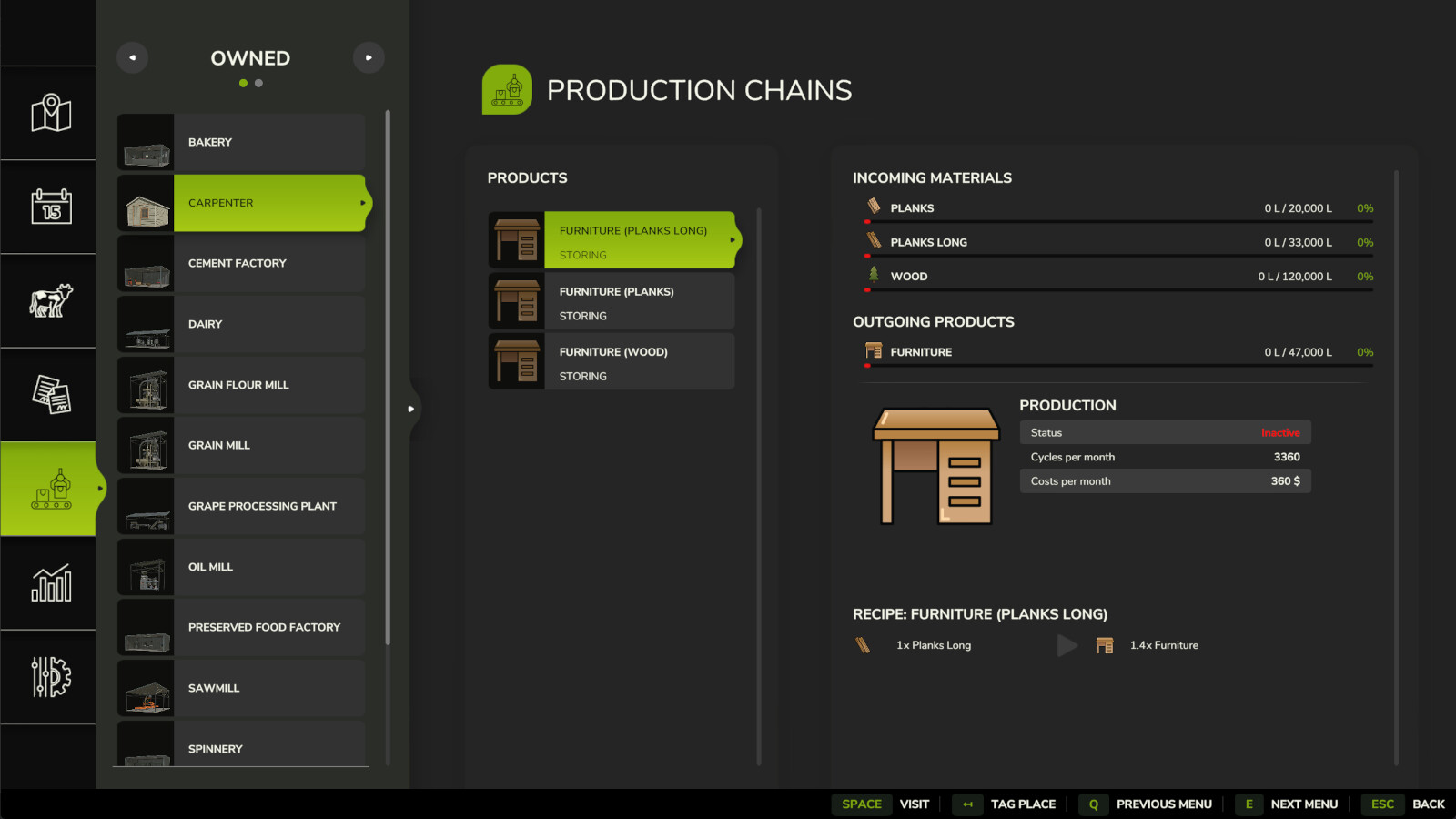The width and height of the screenshot is (1456, 819).
Task: Select the Production Chains sidebar icon
Action: click(x=48, y=490)
